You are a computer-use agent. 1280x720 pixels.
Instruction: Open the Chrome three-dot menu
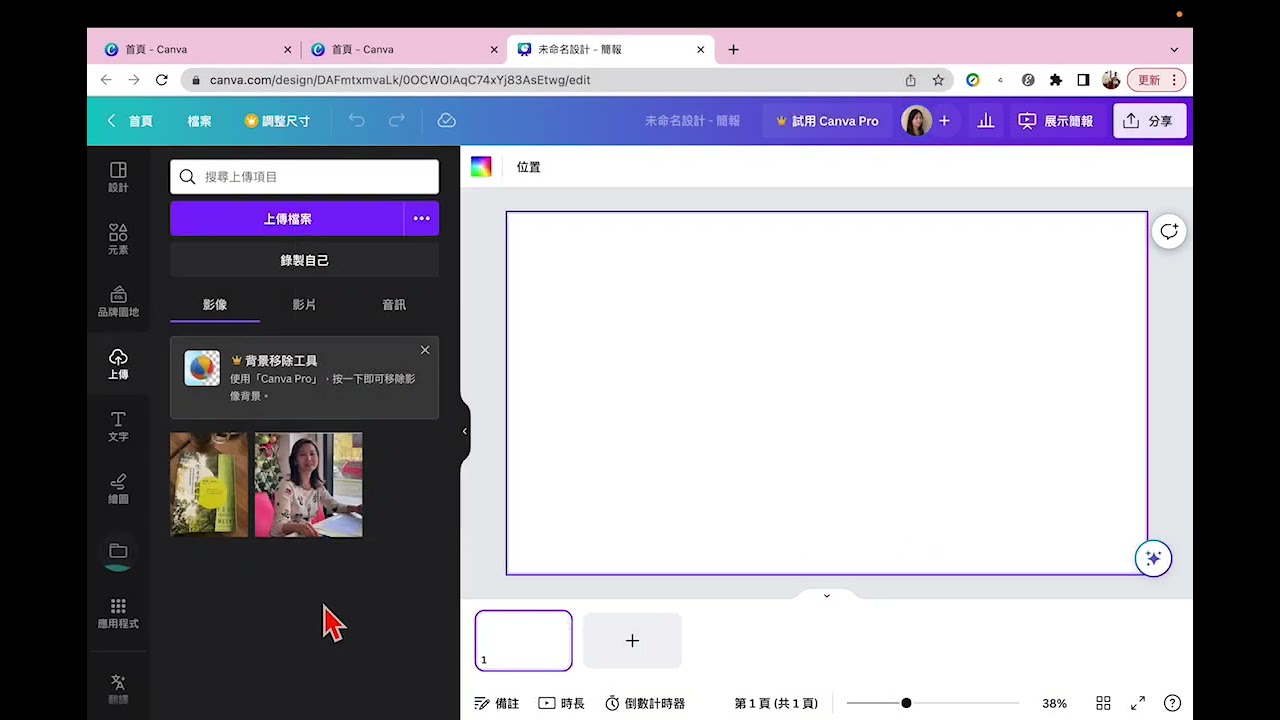coord(1175,80)
